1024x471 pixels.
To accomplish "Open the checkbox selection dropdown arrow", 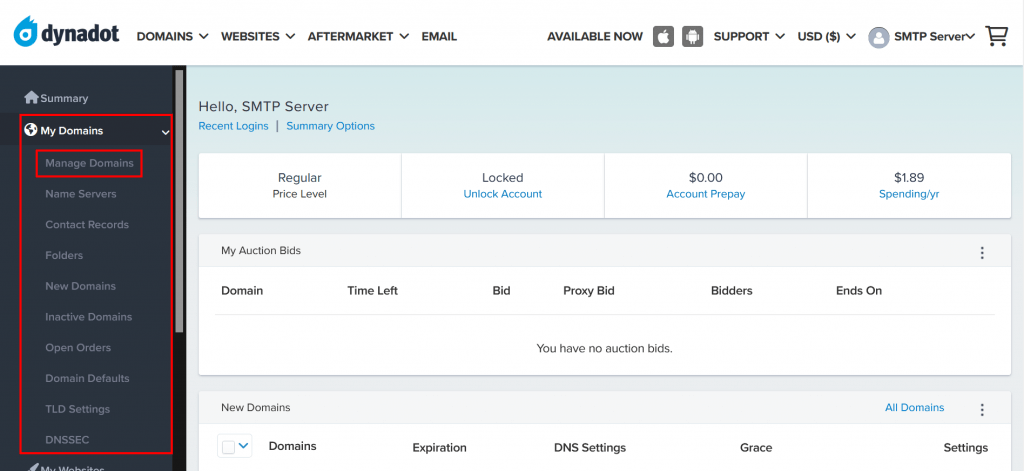I will point(244,446).
